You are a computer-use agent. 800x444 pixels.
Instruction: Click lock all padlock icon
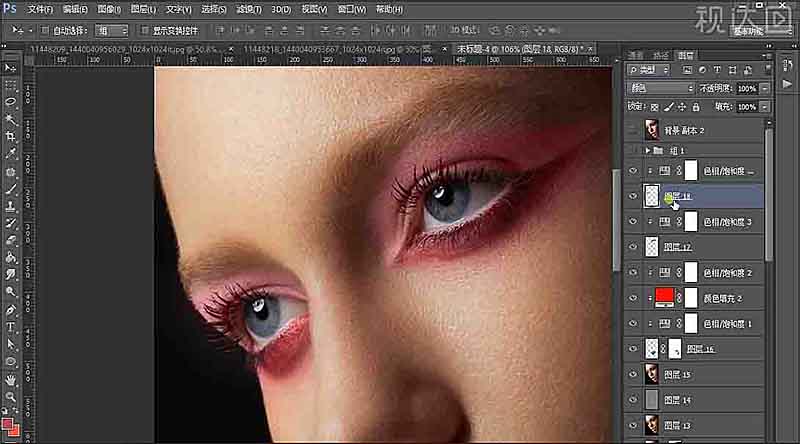click(x=696, y=107)
